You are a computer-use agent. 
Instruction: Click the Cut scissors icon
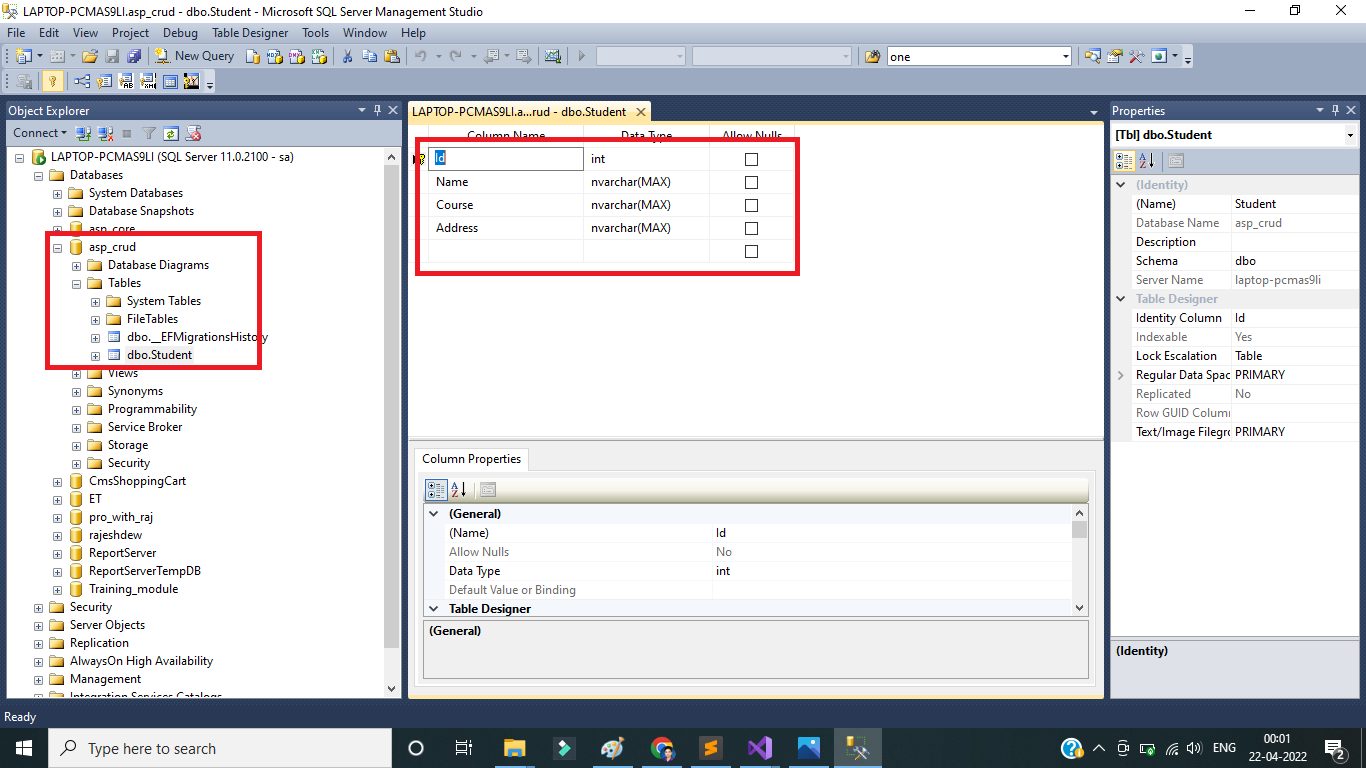(x=347, y=56)
